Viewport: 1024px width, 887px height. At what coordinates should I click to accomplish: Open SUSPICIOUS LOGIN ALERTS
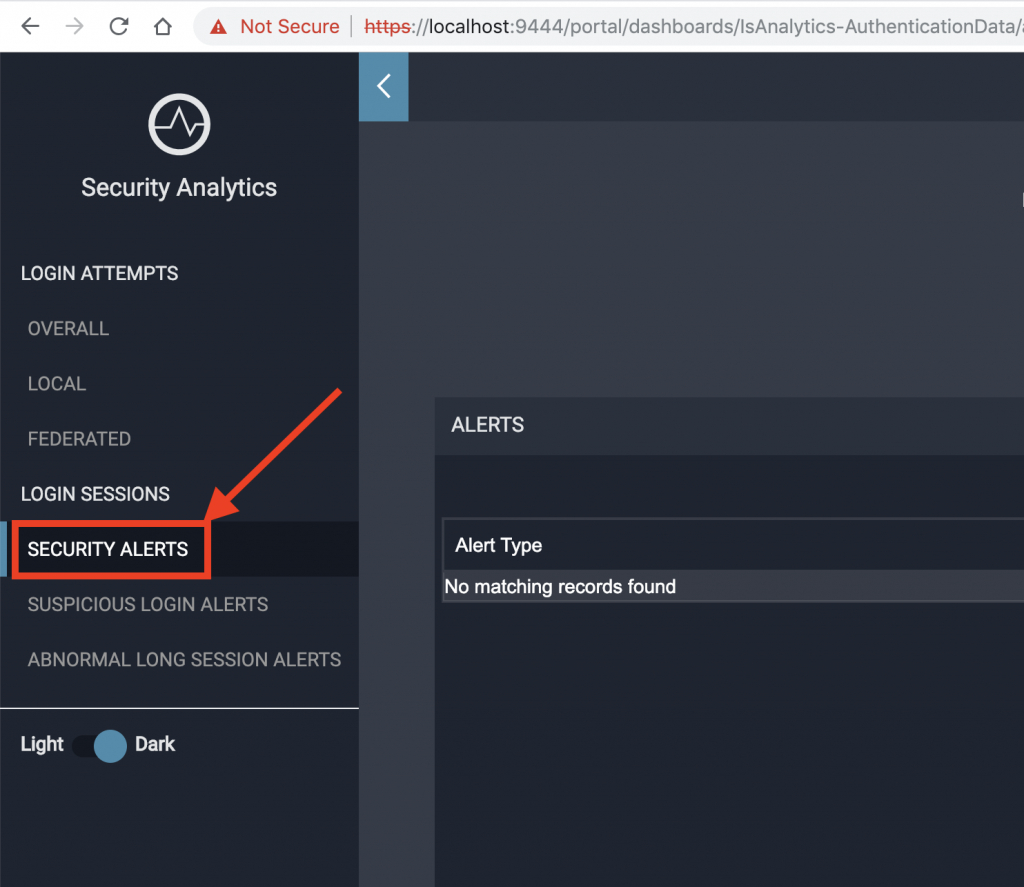tap(148, 605)
